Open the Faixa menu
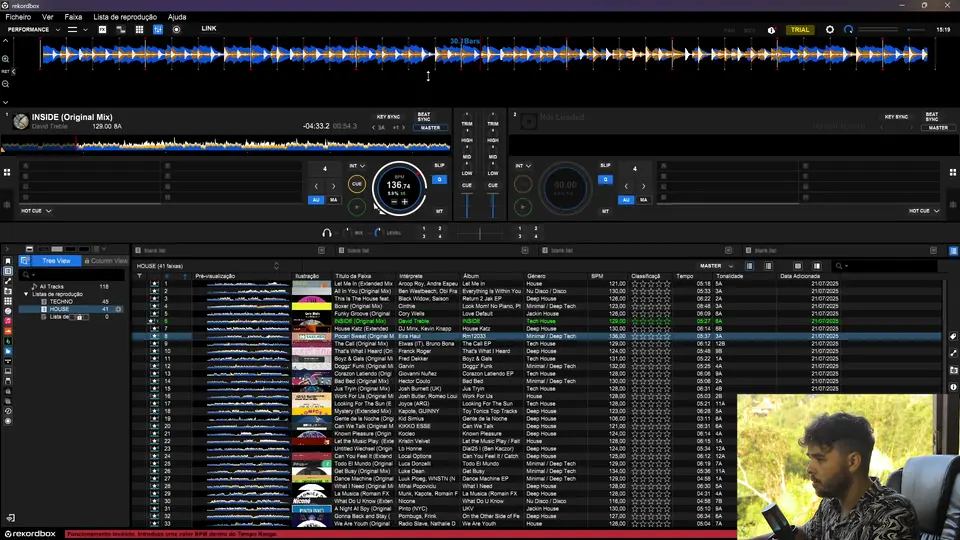 [x=73, y=17]
